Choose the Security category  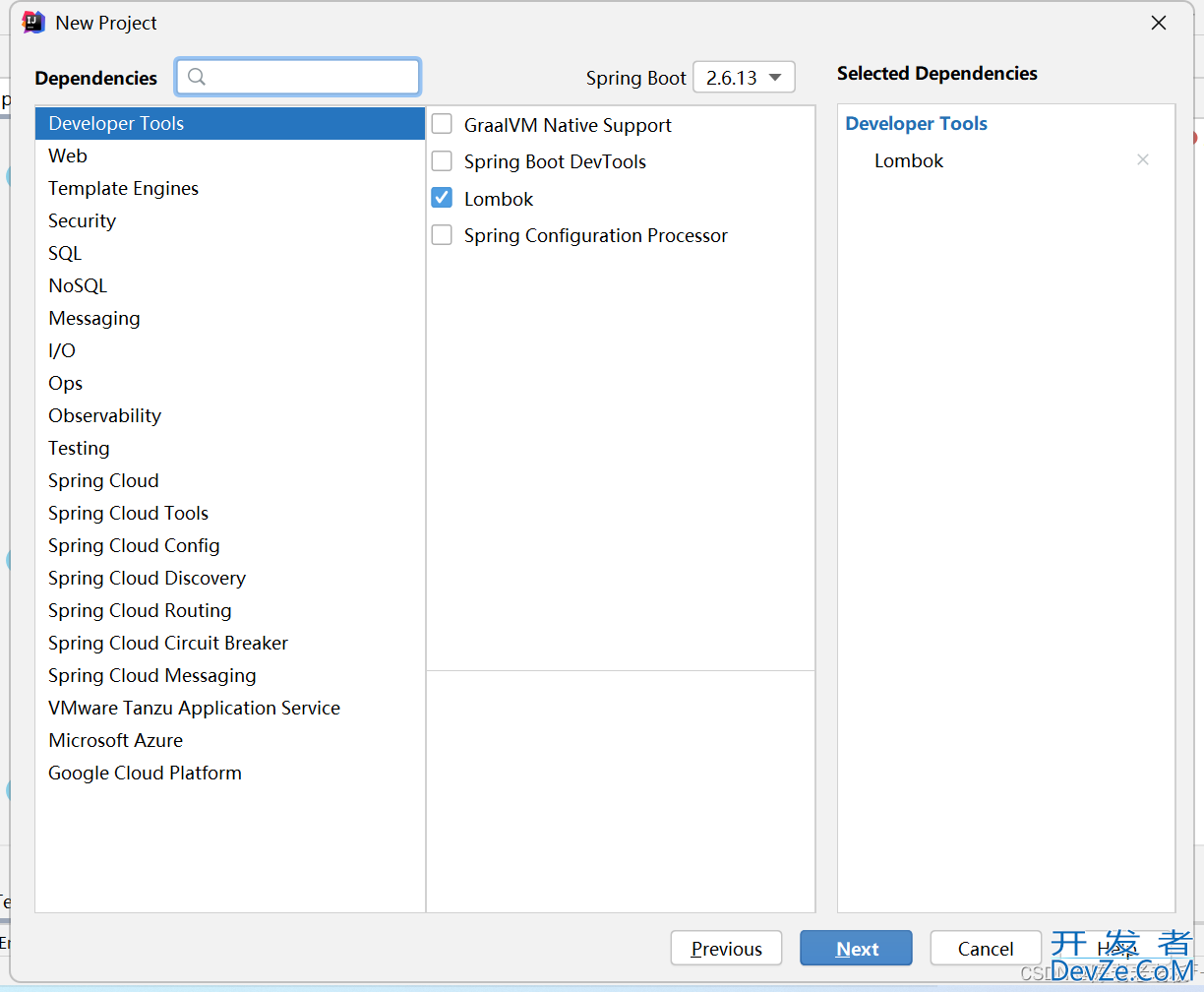230,220
